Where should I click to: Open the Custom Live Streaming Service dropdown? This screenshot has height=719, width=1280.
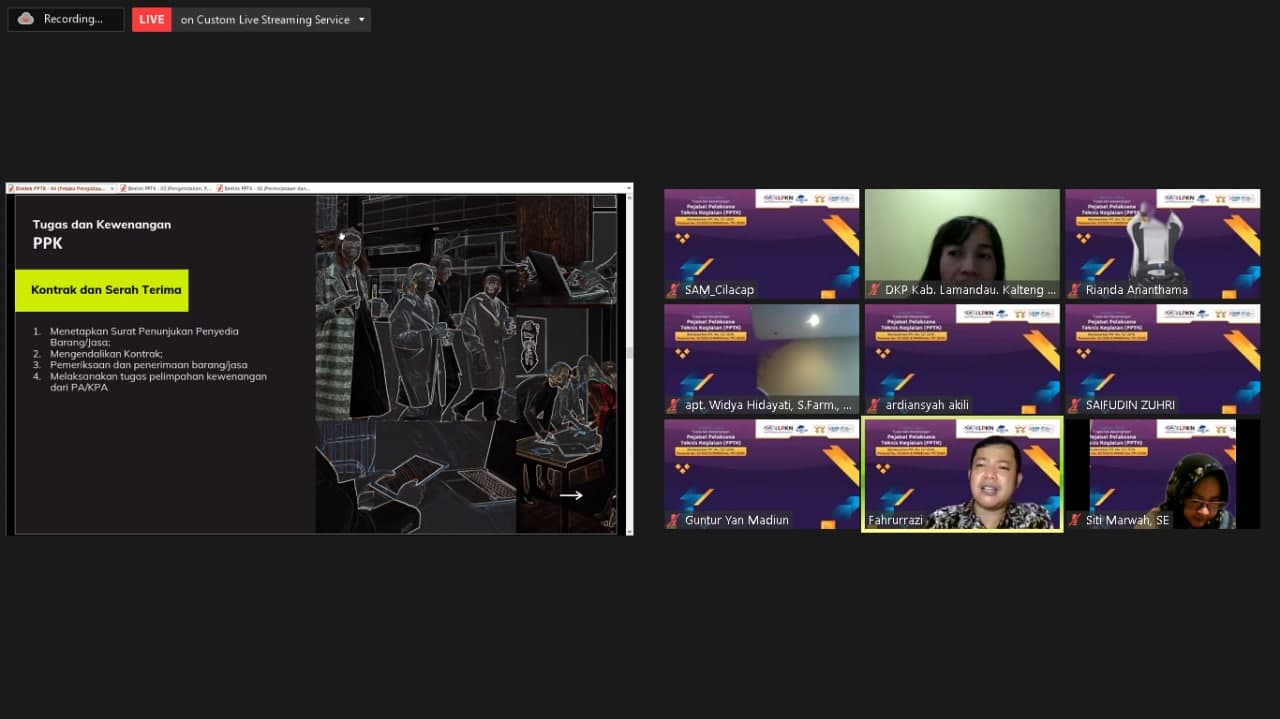coord(361,20)
